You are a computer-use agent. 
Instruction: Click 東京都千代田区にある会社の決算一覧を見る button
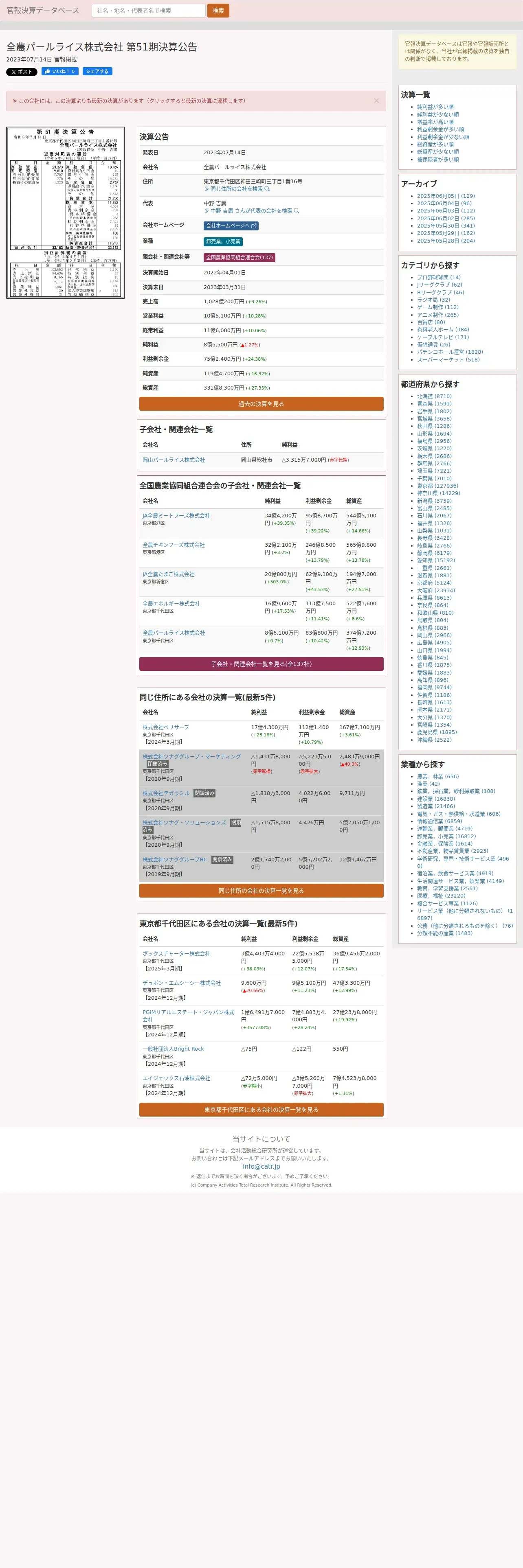point(261,1110)
